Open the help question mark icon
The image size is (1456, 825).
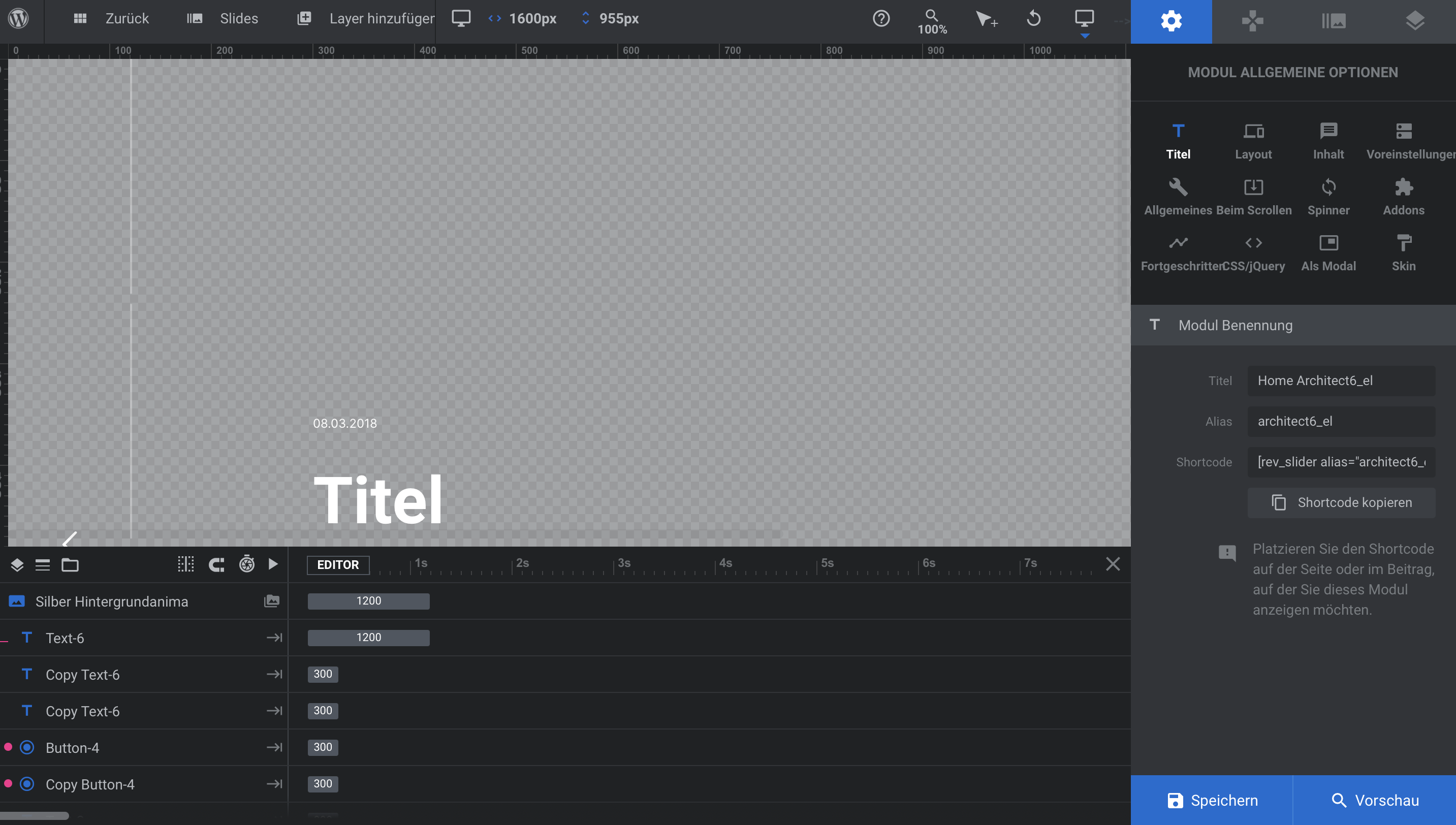(x=881, y=19)
